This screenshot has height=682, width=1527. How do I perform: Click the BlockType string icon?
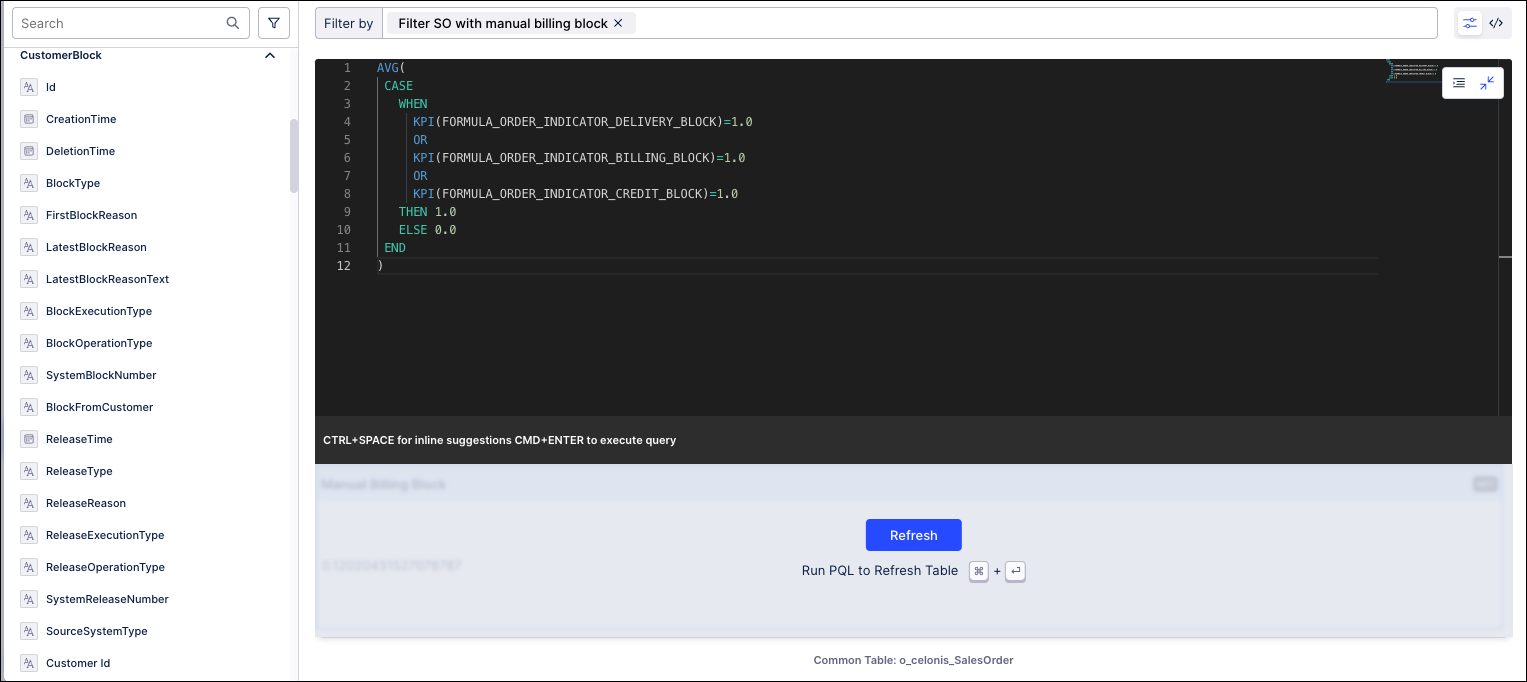coord(28,183)
